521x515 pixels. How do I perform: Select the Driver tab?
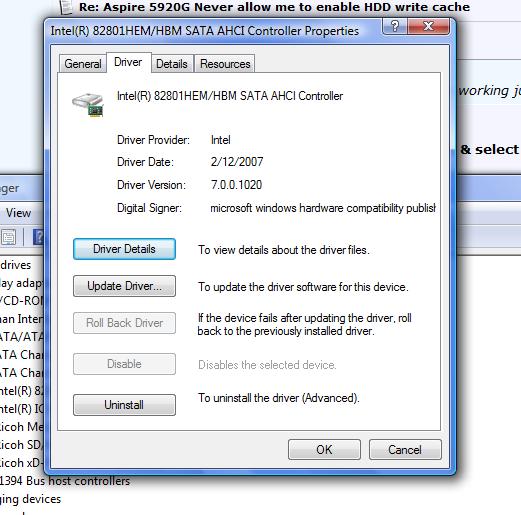pyautogui.click(x=128, y=62)
